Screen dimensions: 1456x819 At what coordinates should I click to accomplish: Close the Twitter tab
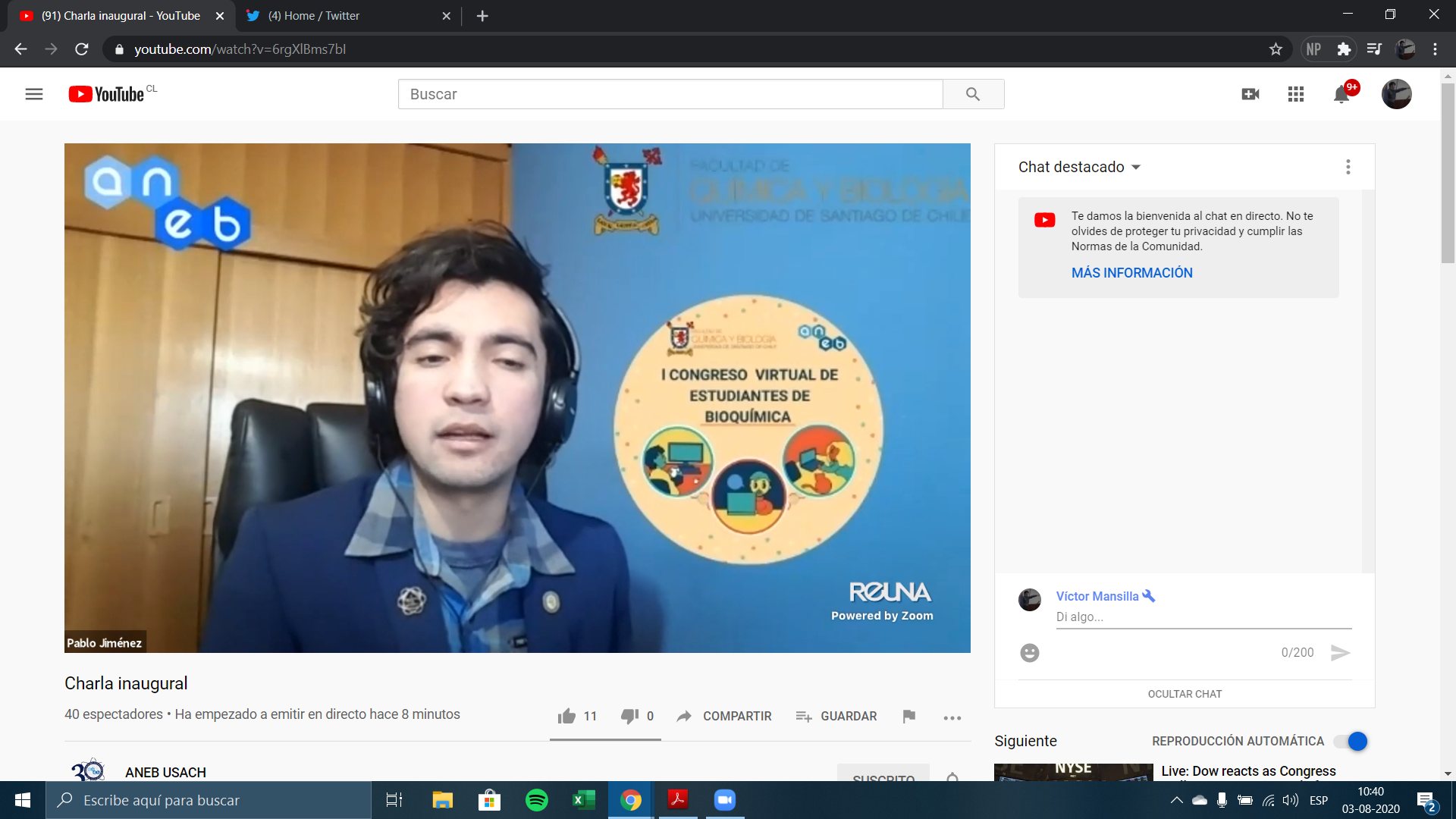(447, 16)
